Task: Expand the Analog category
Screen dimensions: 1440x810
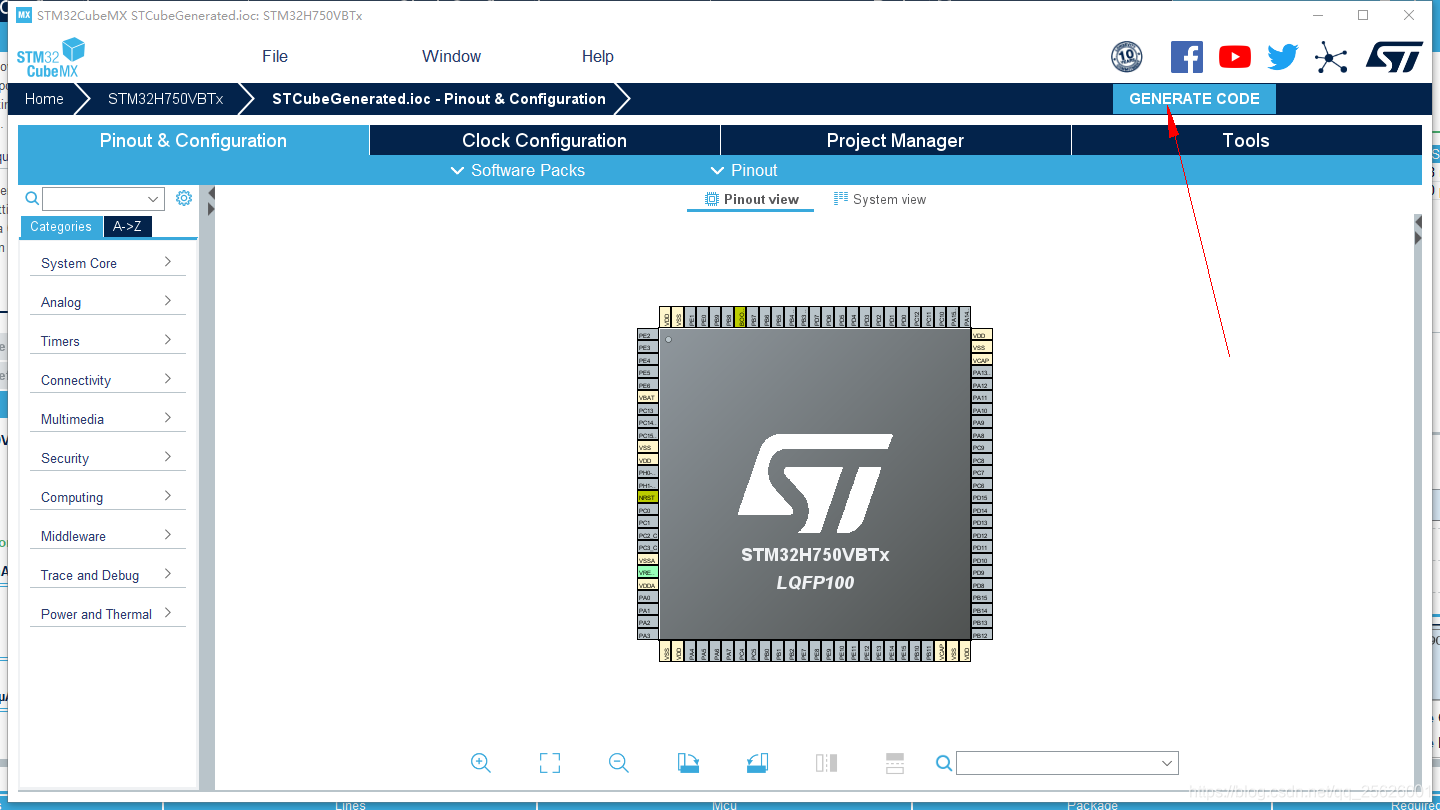Action: (x=108, y=302)
